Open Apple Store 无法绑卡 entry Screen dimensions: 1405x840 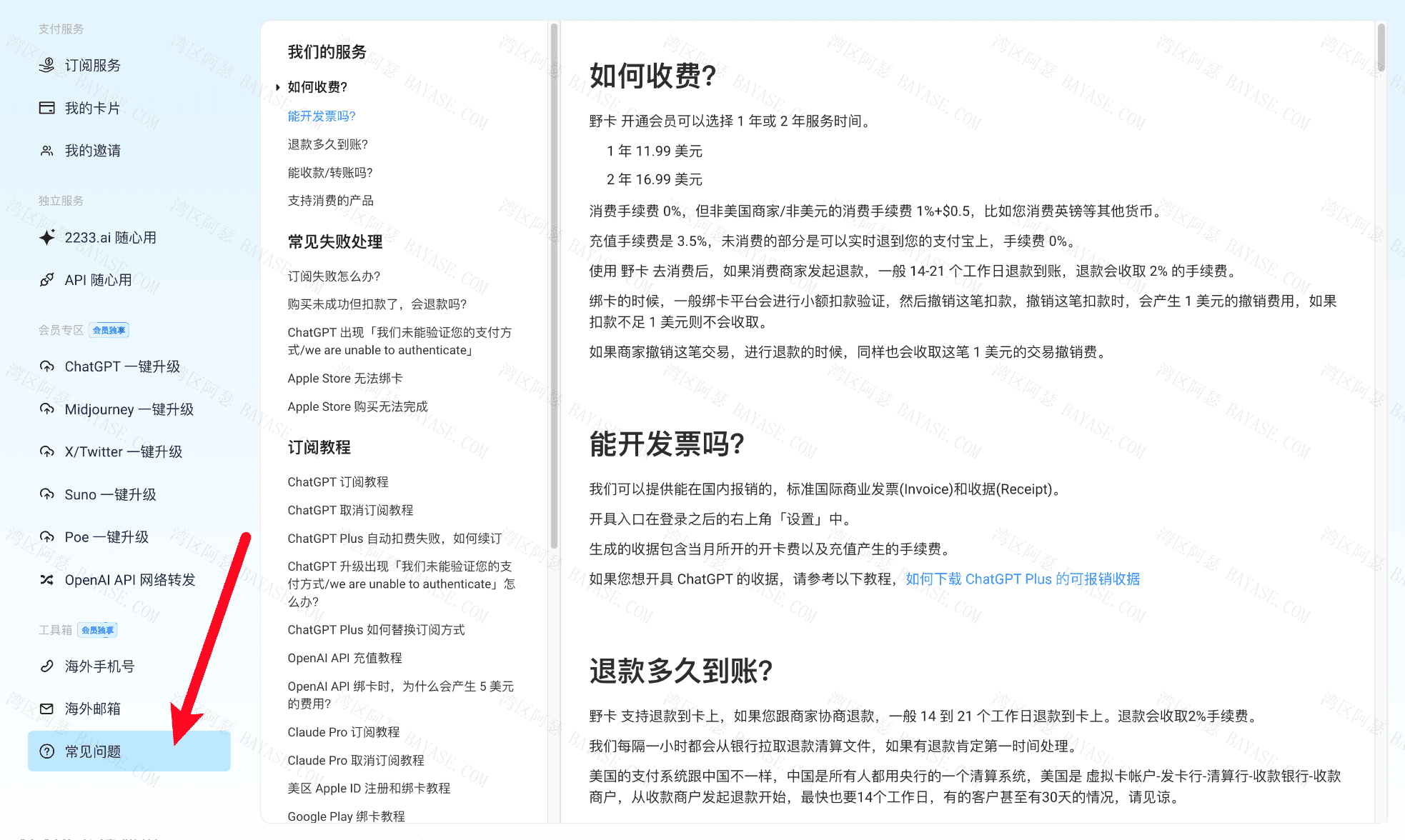pyautogui.click(x=345, y=378)
